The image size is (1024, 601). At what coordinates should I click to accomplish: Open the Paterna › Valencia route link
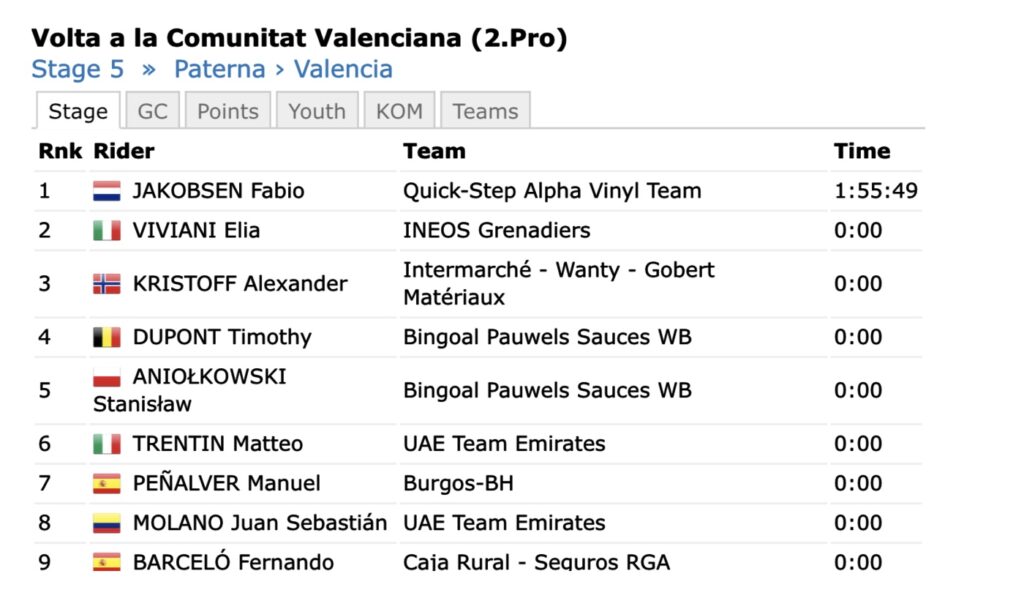pyautogui.click(x=283, y=69)
